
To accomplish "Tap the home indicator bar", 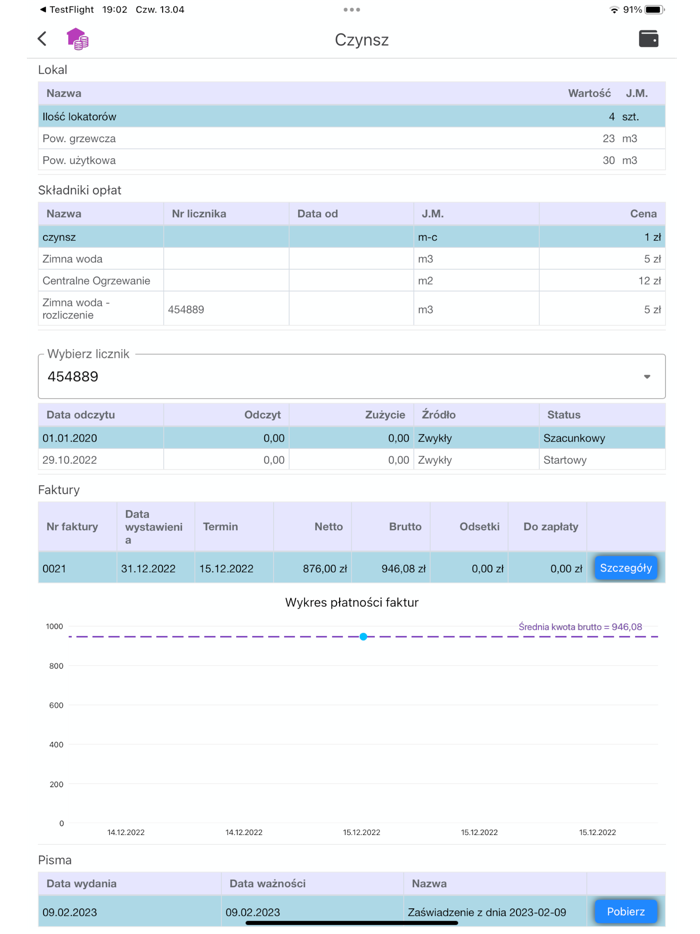I will [x=351, y=923].
